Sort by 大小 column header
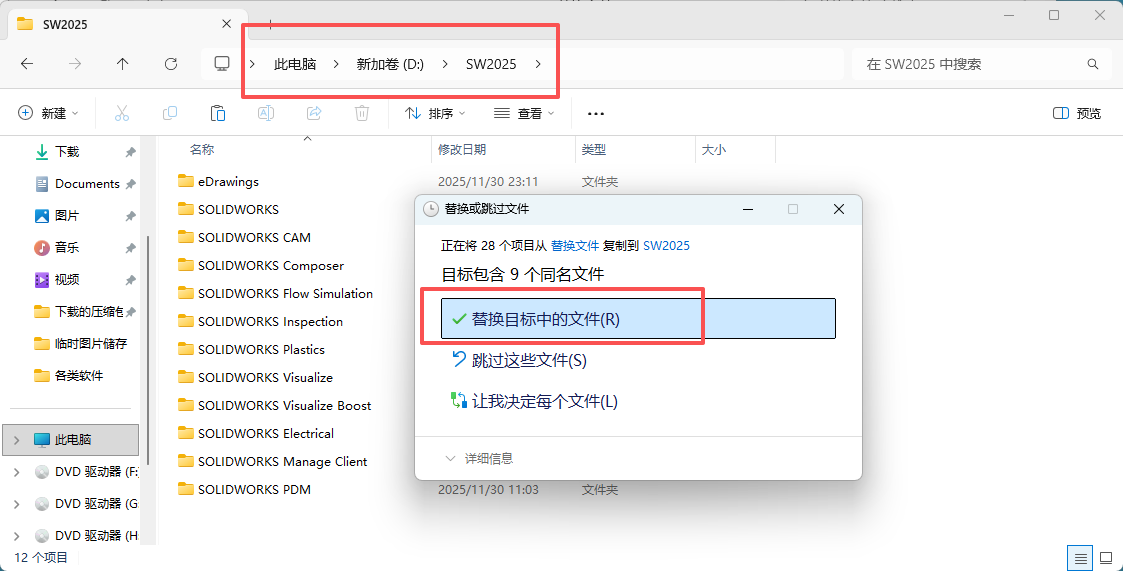Image resolution: width=1123 pixels, height=571 pixels. click(x=713, y=150)
